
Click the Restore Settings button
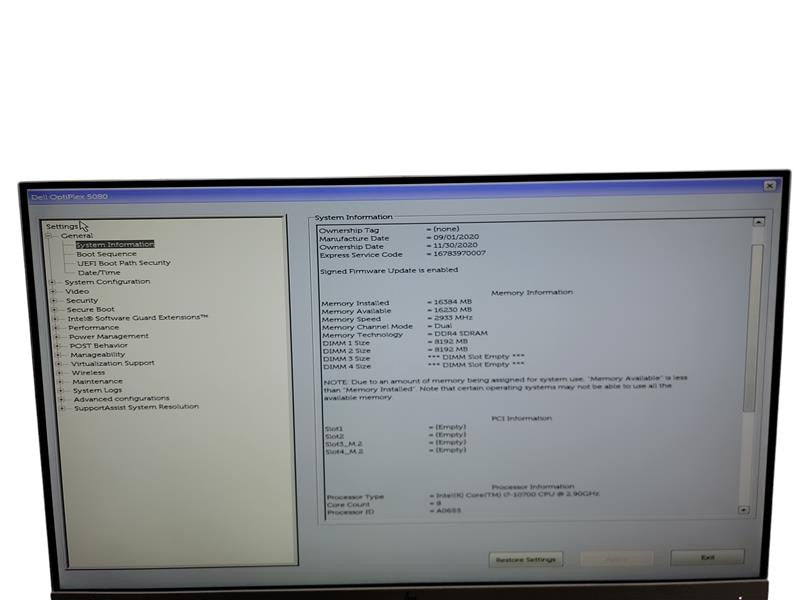coord(526,560)
